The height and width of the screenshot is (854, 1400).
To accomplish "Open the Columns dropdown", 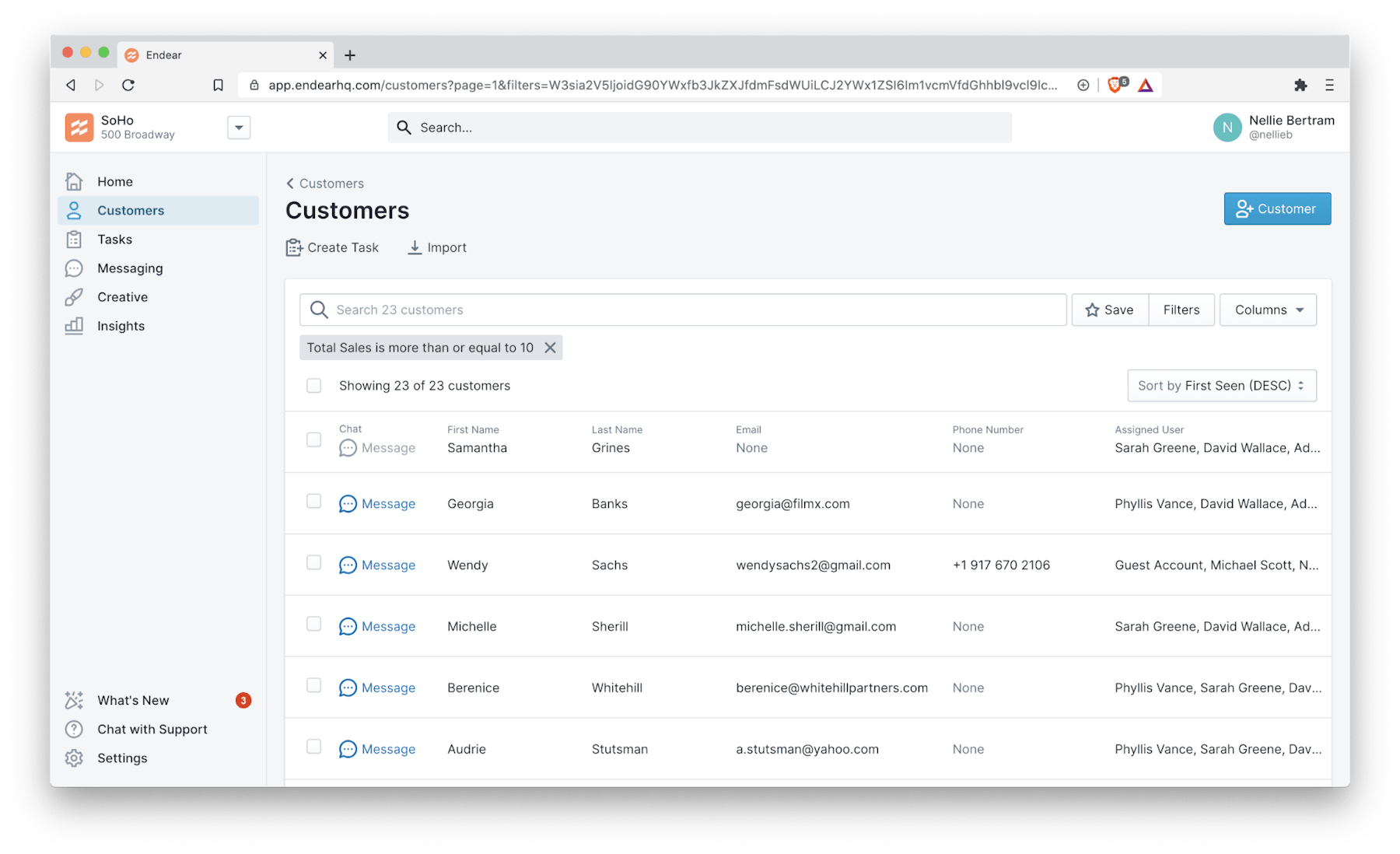I will click(1268, 310).
